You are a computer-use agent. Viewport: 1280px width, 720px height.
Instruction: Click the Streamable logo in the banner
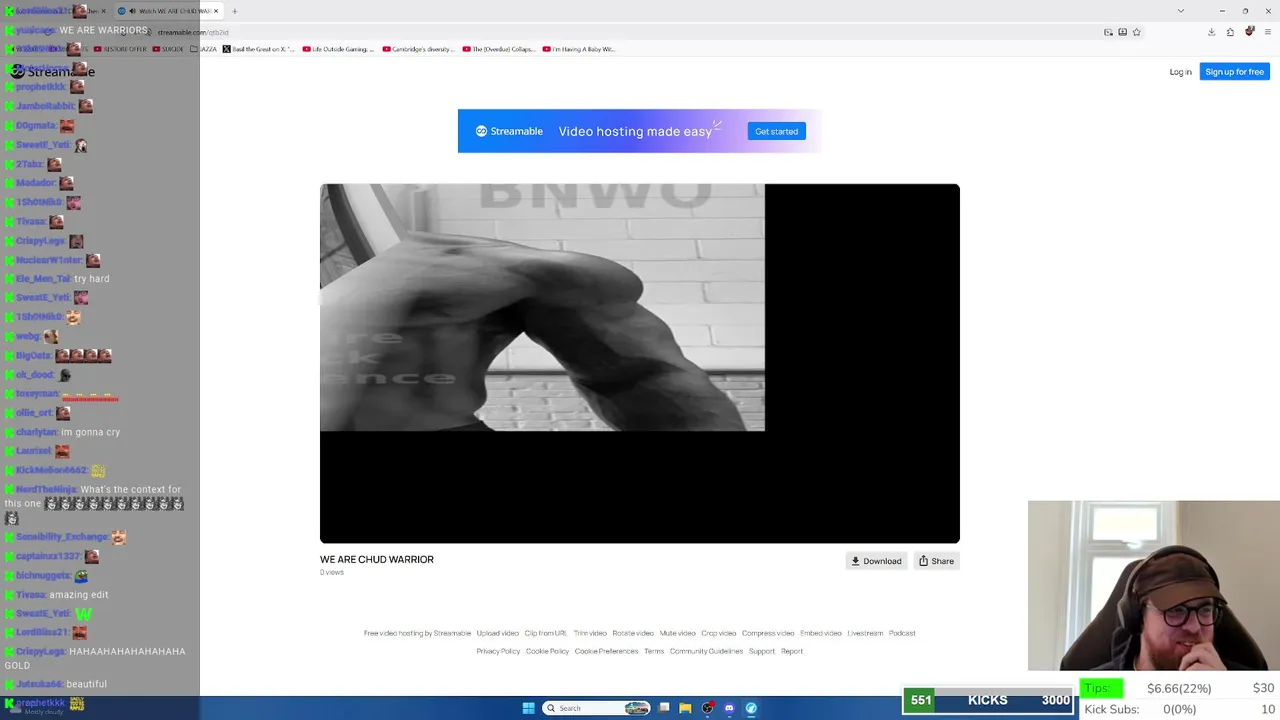point(509,131)
